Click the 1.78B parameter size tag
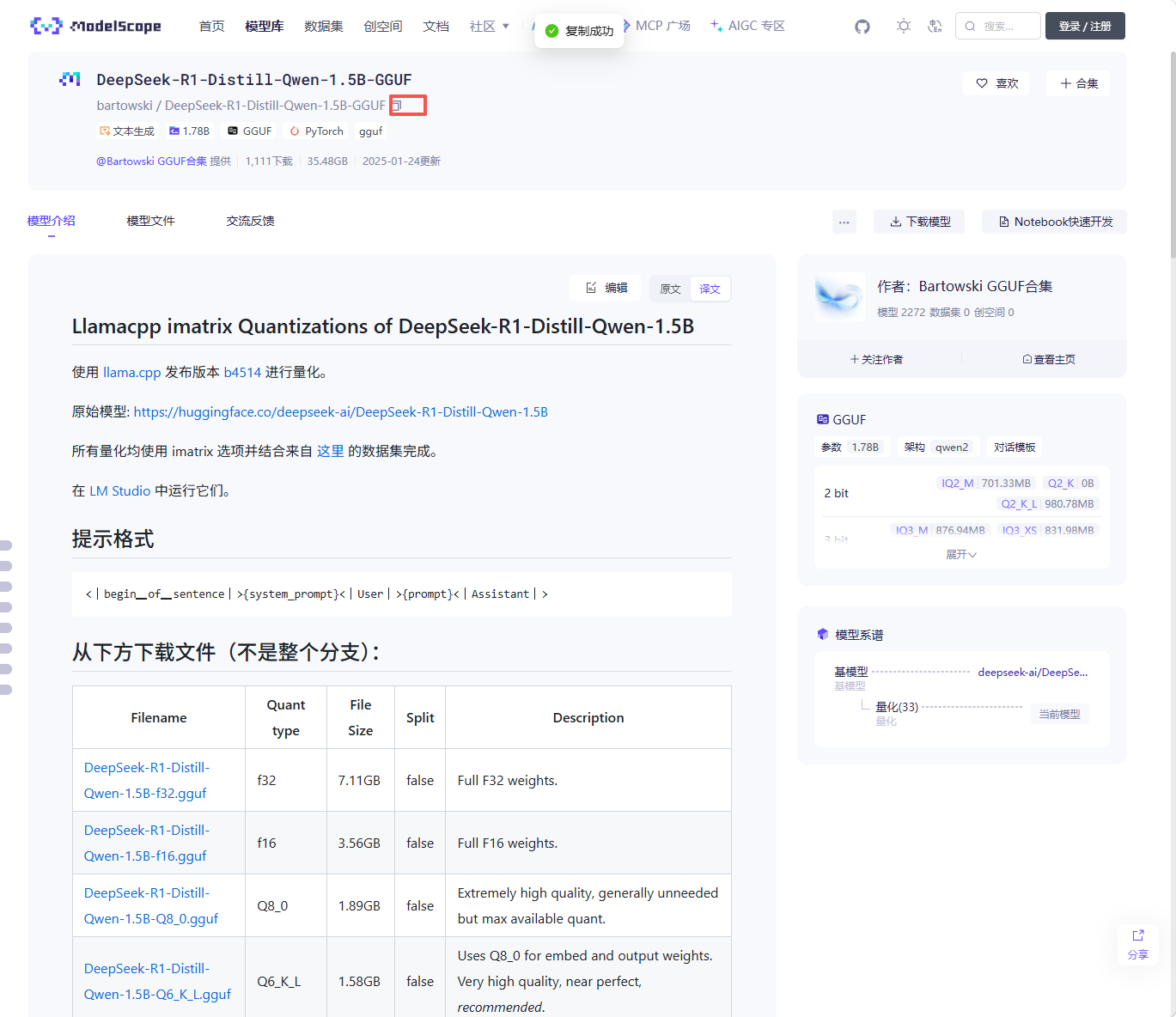 (190, 131)
